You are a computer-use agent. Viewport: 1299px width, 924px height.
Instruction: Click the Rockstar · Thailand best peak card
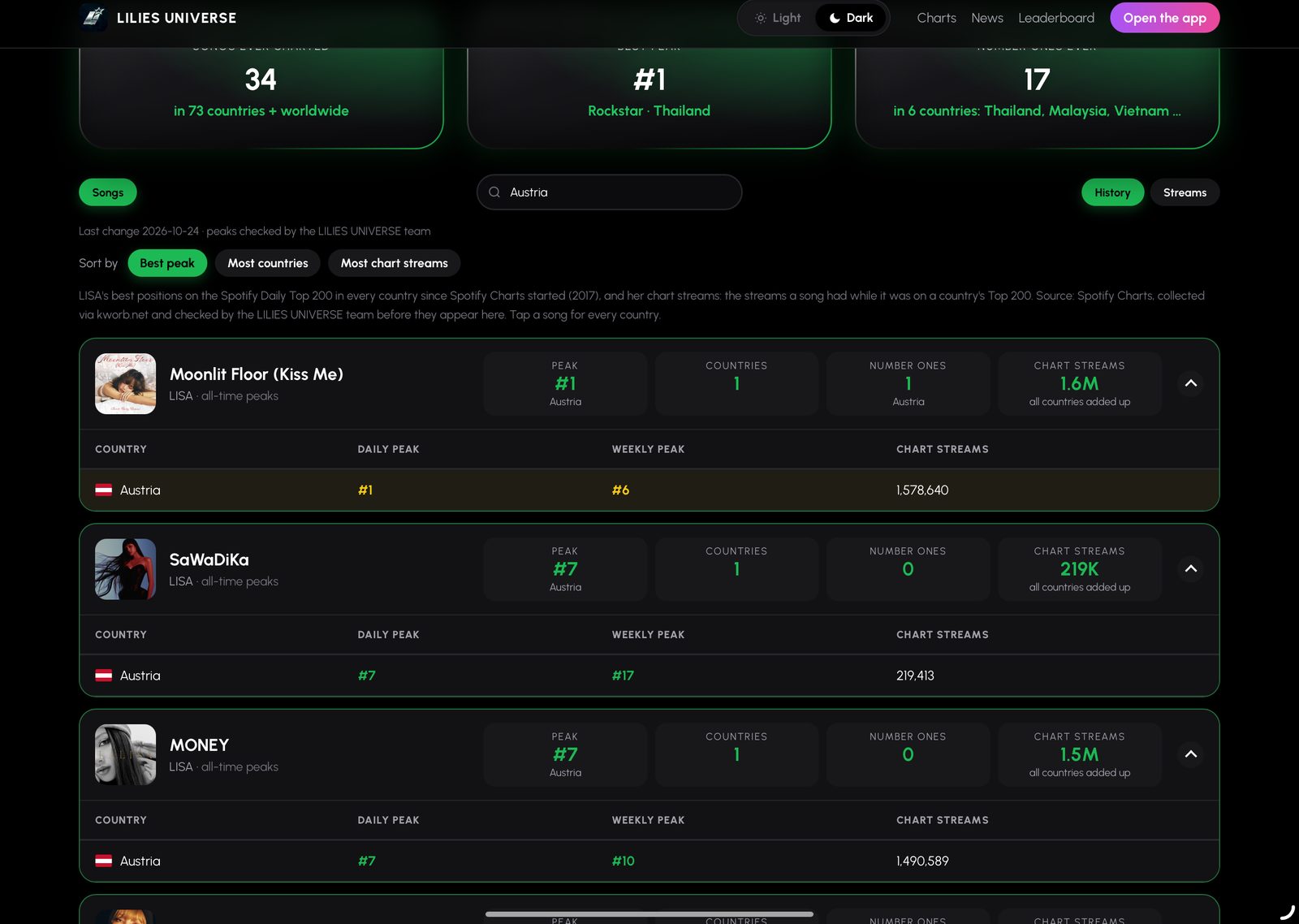tap(649, 97)
